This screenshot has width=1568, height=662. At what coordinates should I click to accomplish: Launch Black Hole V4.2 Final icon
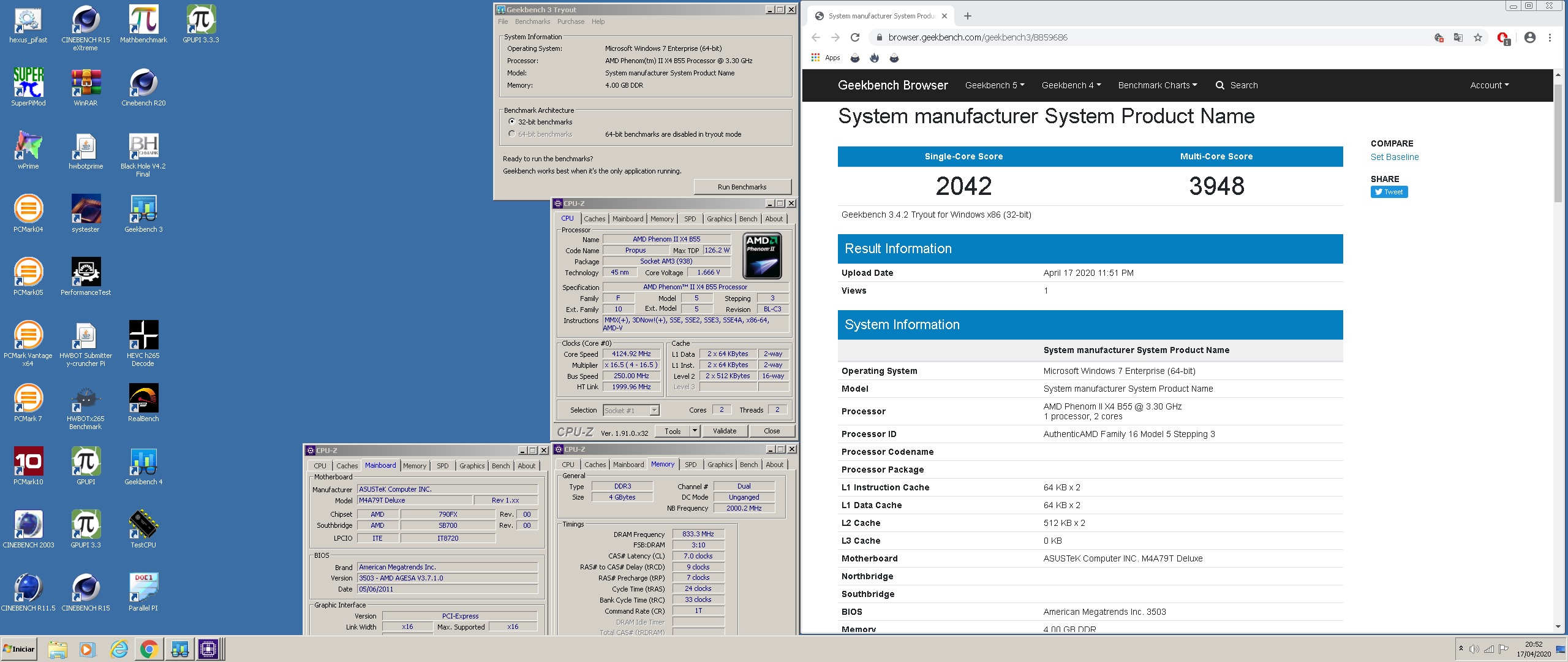[x=143, y=154]
